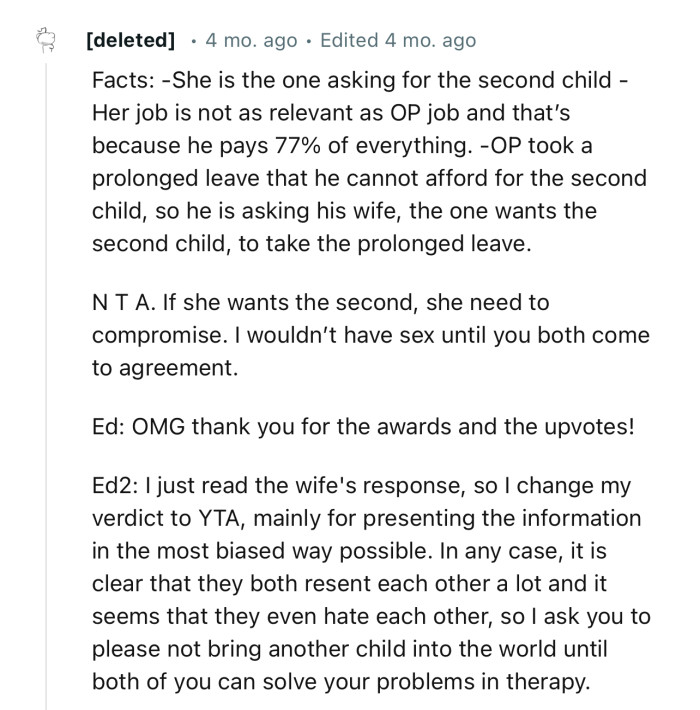Click the "Ed2:" label of second edit
The width and height of the screenshot is (700, 710).
[x=113, y=485]
